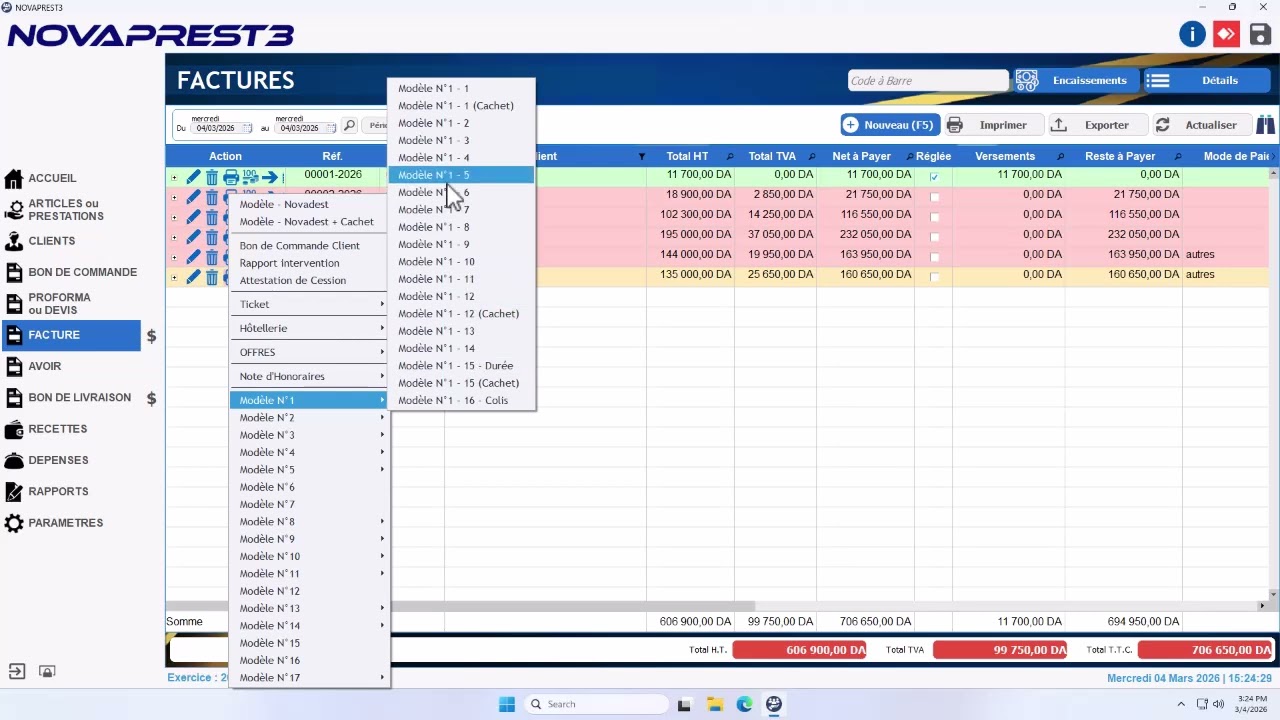Viewport: 1280px width, 720px height.
Task: Click the trash delete icon for invoice 00001-2026
Action: click(x=212, y=177)
